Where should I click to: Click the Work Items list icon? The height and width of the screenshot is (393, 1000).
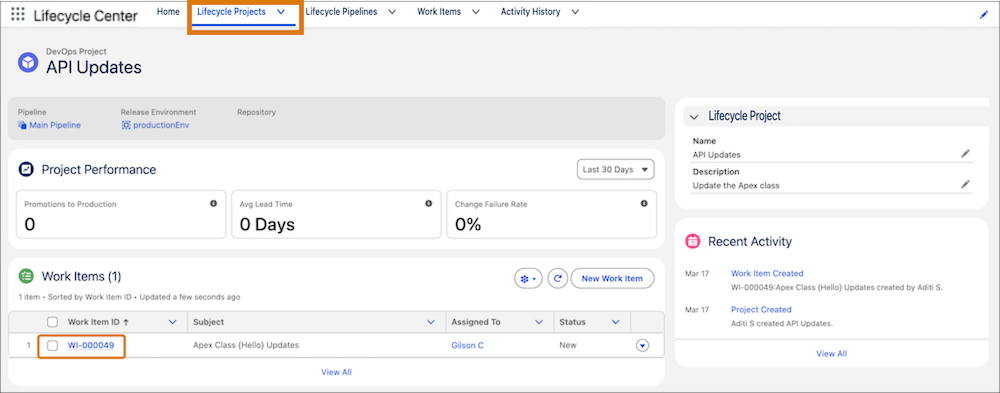[x=26, y=276]
